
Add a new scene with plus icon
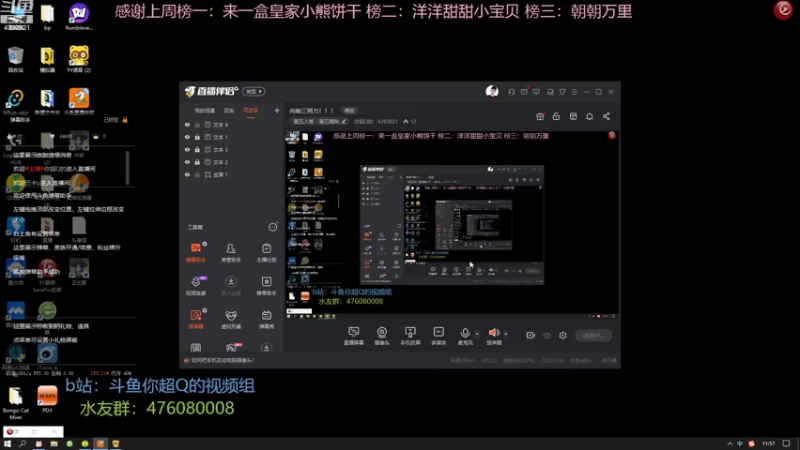click(x=277, y=110)
